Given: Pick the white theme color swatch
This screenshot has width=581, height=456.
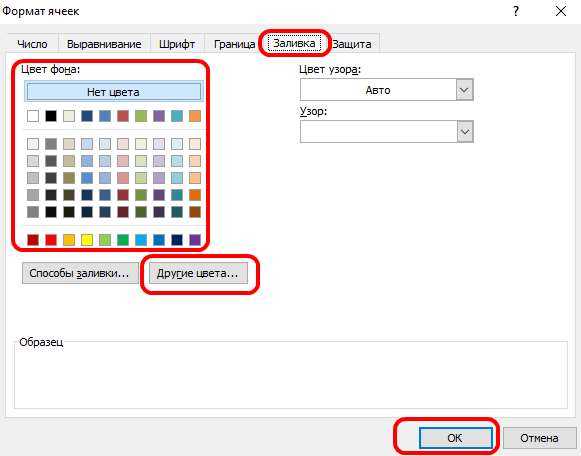Looking at the screenshot, I should coord(33,116).
